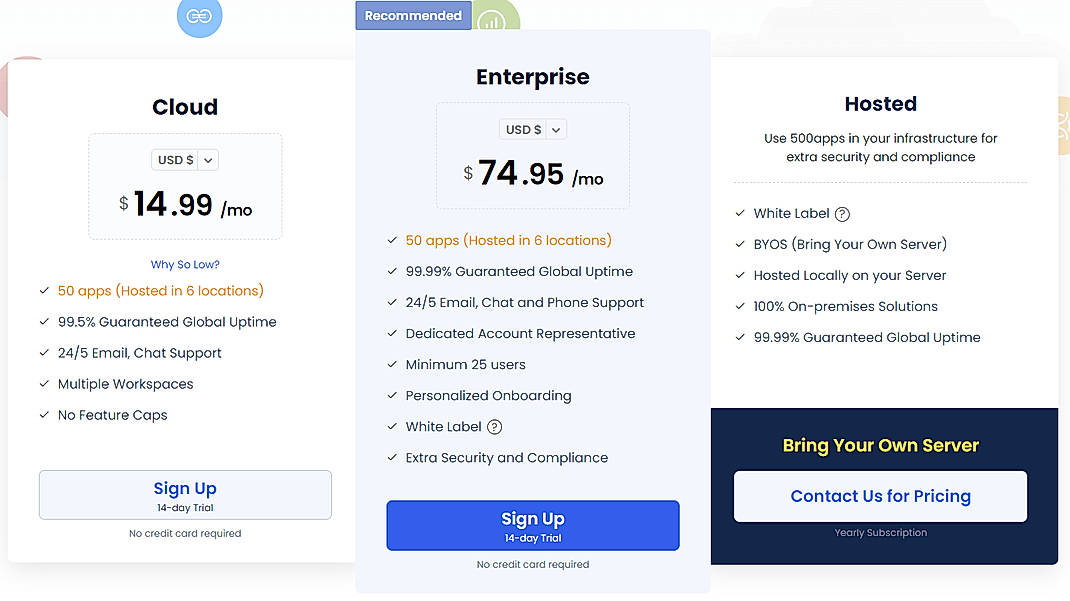Select Contact Us for Pricing
The image size is (1070, 601).
880,496
